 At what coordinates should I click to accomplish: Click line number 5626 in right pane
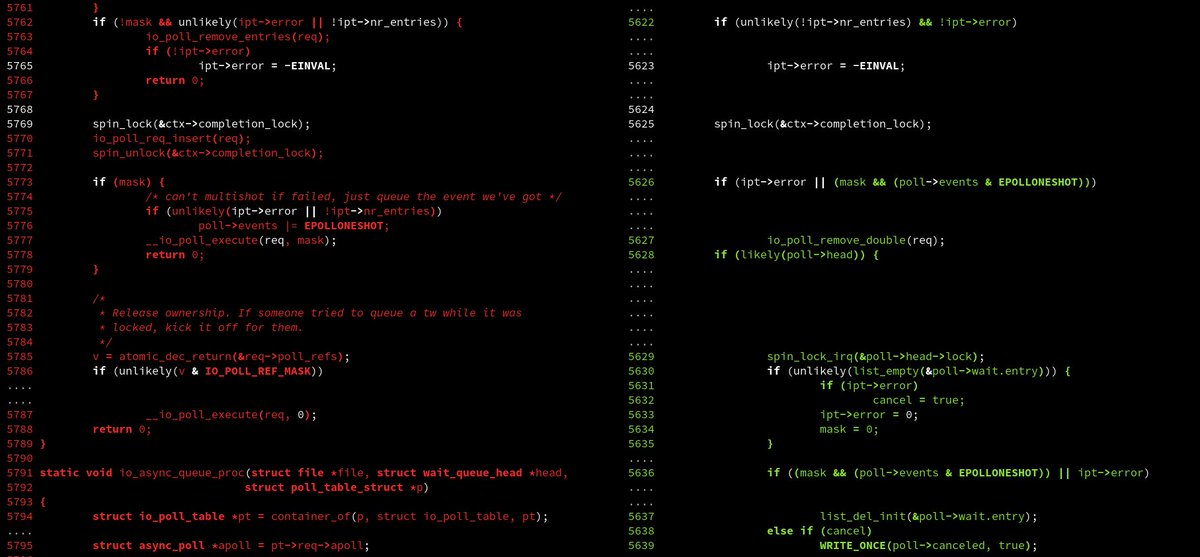point(641,182)
